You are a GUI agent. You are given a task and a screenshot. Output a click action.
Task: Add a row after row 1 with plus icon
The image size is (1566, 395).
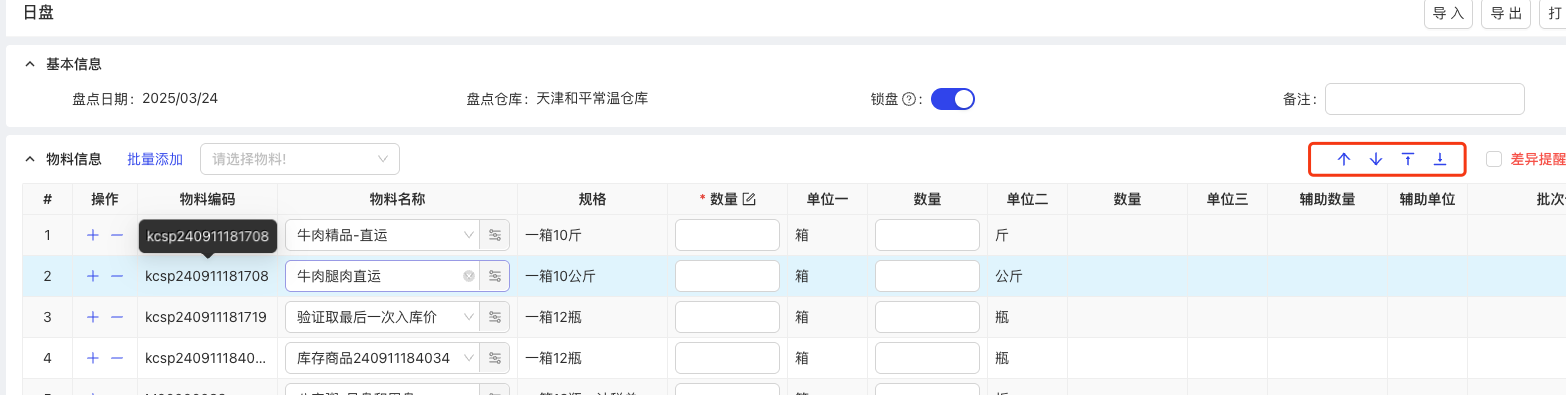(93, 235)
